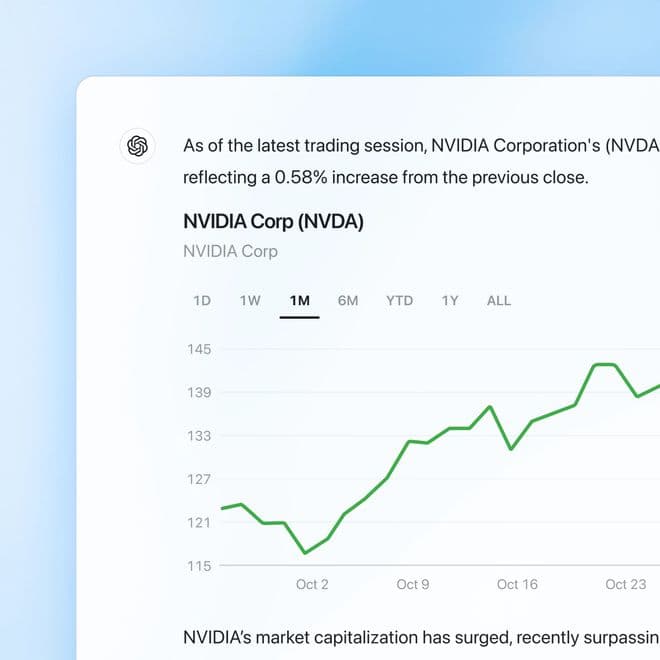This screenshot has width=660, height=660.
Task: Show the ALL time range
Action: coord(498,300)
